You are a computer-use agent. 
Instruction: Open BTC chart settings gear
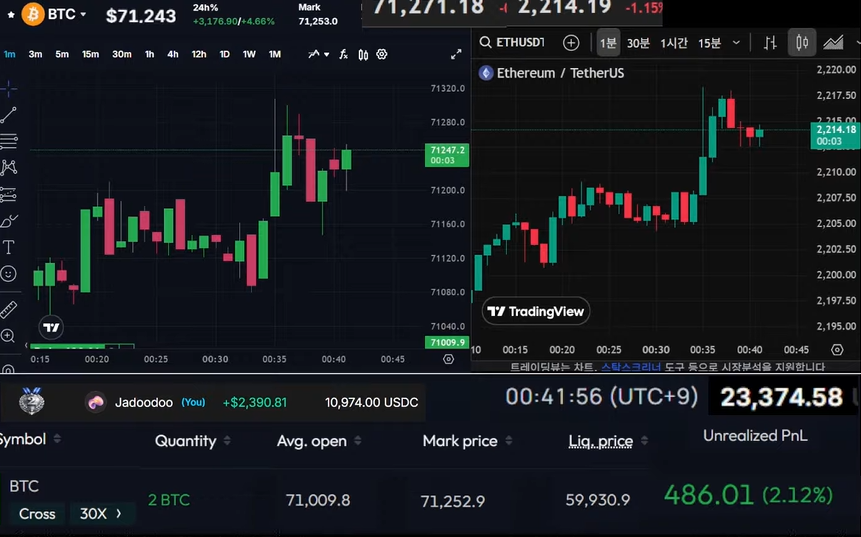382,54
